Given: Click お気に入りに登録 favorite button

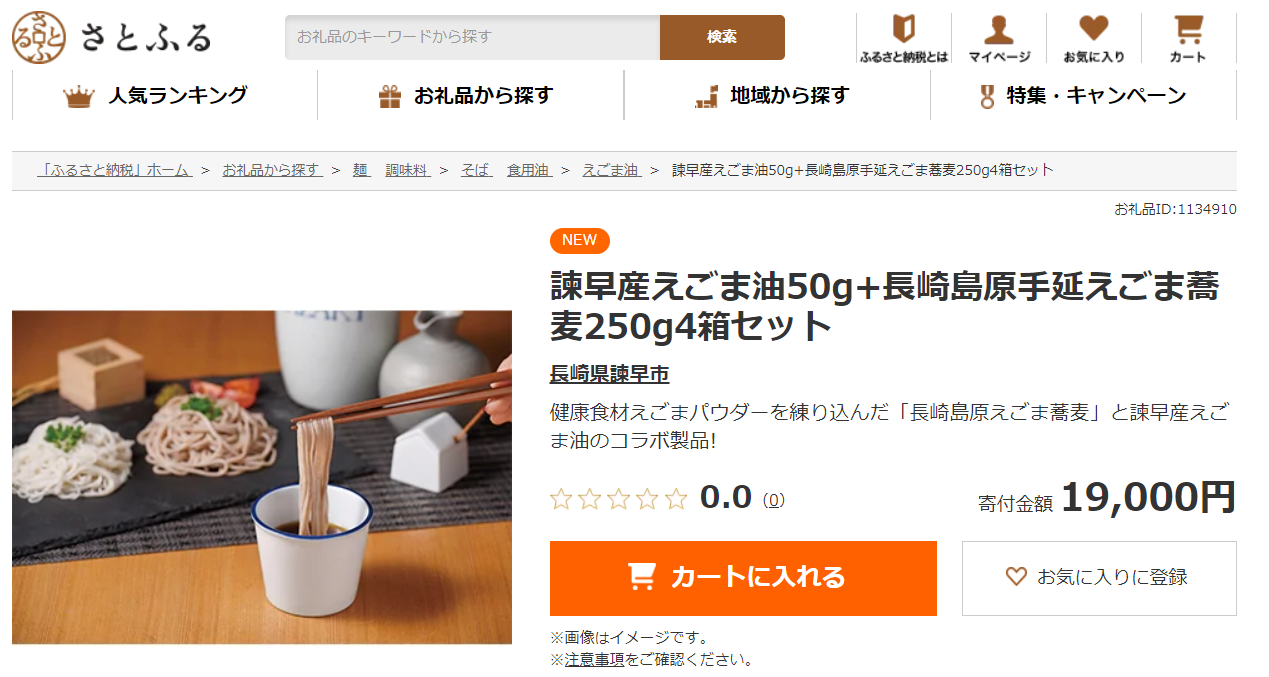Looking at the screenshot, I should [1099, 578].
